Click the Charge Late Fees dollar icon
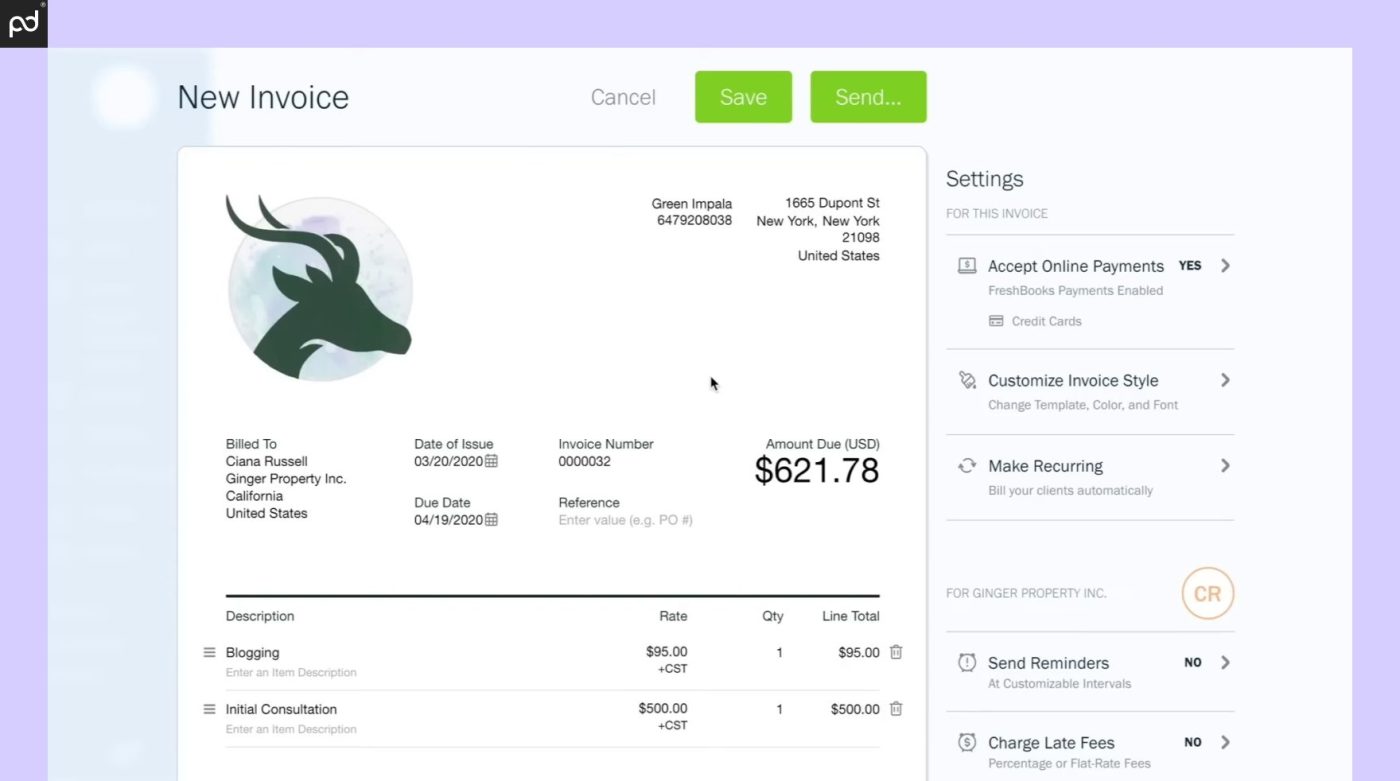Viewport: 1400px width, 781px height. [x=966, y=742]
